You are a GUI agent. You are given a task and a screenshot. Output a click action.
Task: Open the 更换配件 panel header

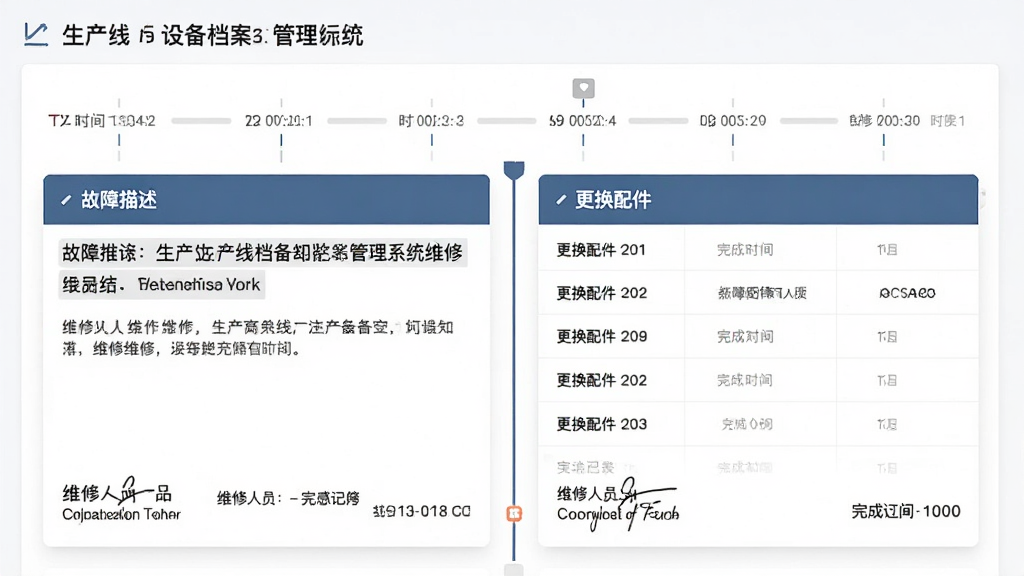click(x=758, y=200)
